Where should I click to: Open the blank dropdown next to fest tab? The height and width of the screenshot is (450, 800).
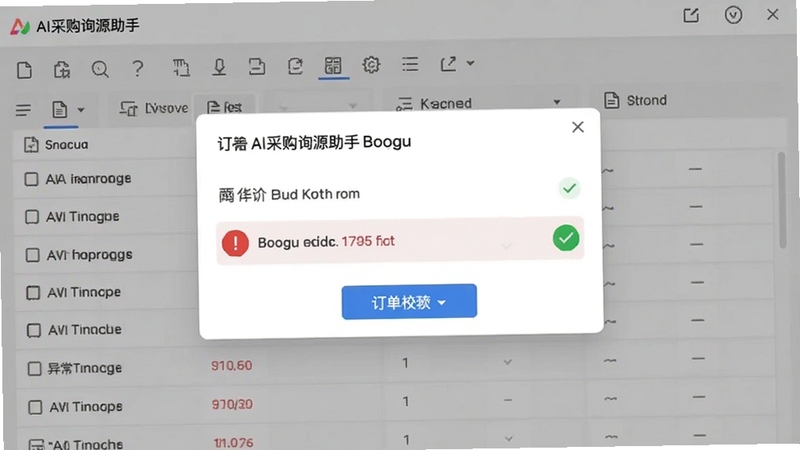(318, 106)
